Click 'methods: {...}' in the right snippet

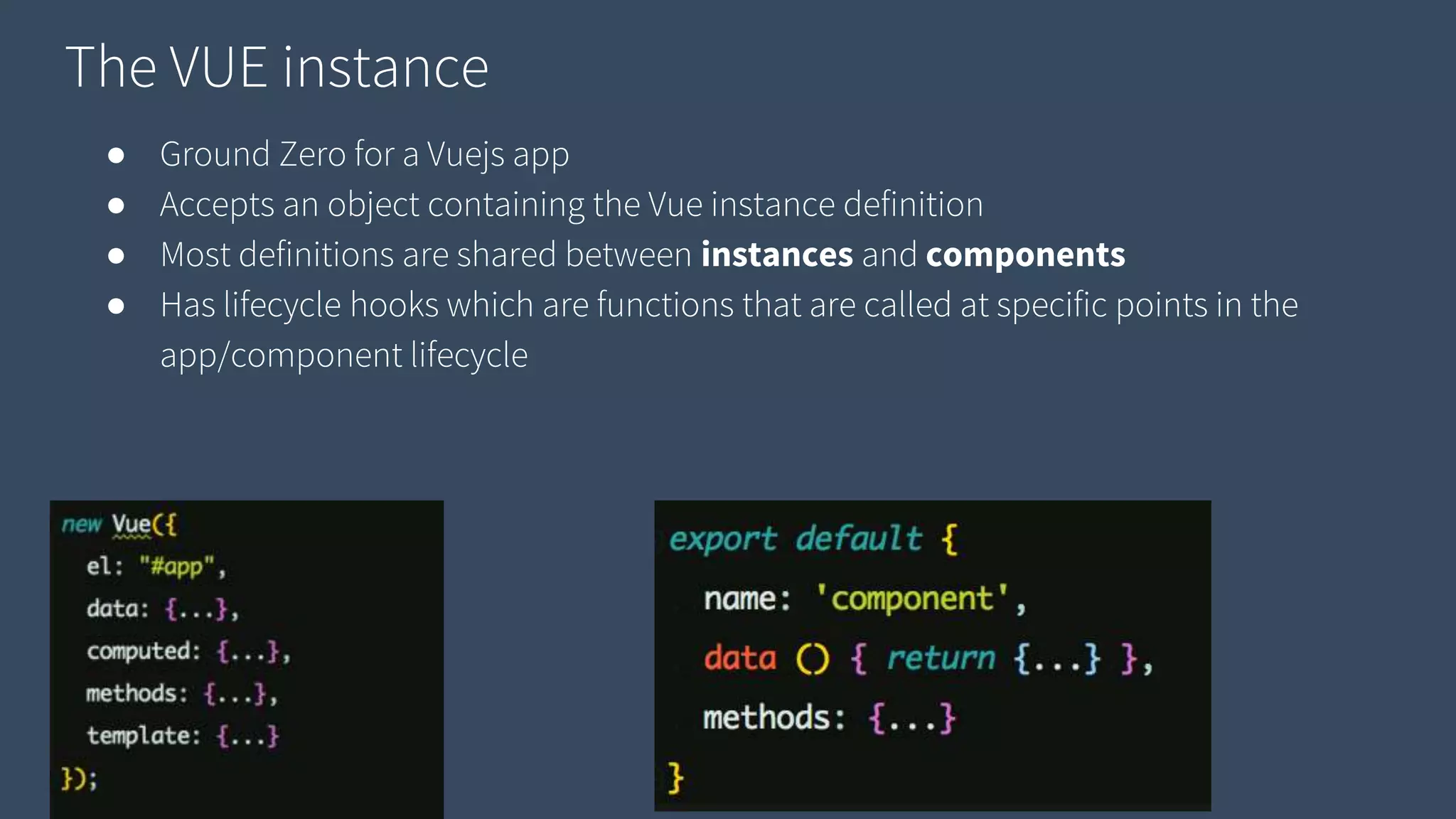pos(830,718)
